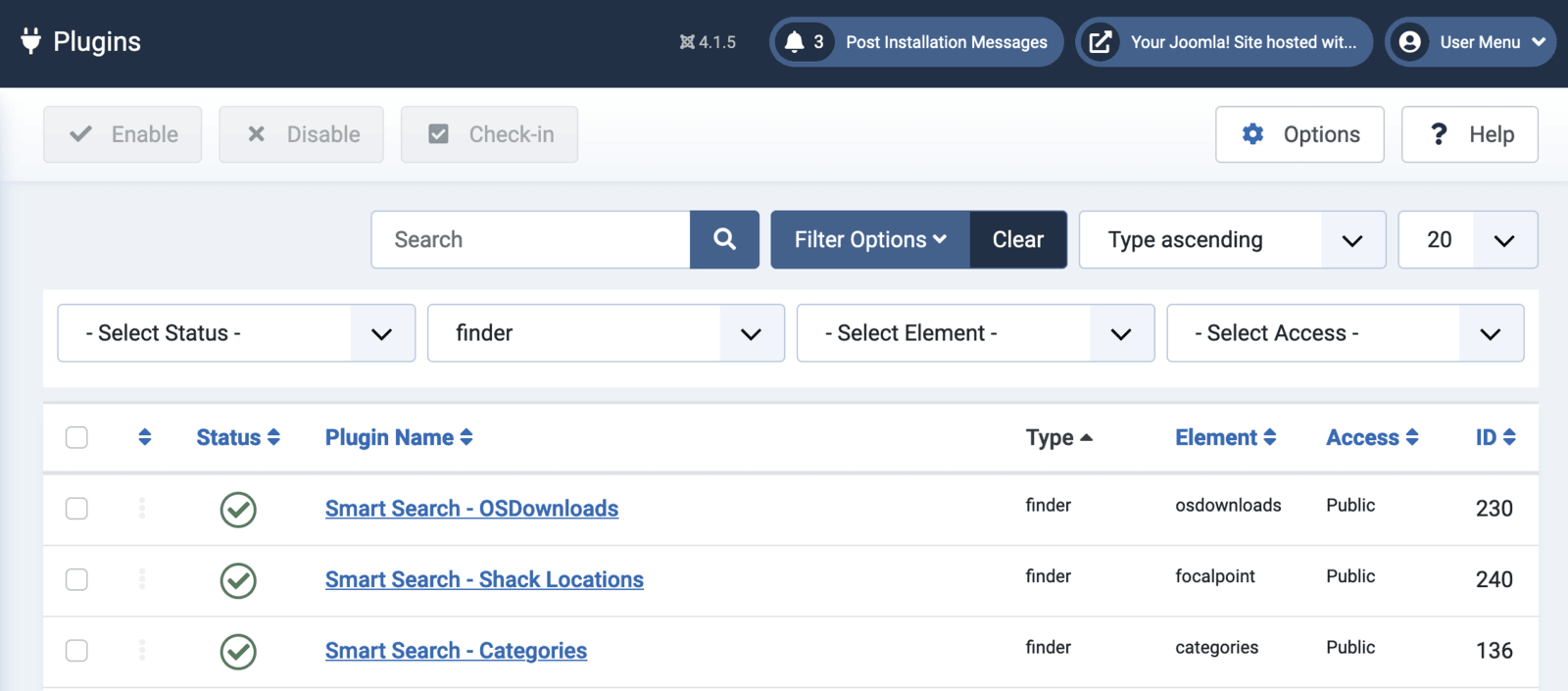Click drag handle dots in OSDownloads row
The width and height of the screenshot is (1568, 691).
tap(142, 508)
